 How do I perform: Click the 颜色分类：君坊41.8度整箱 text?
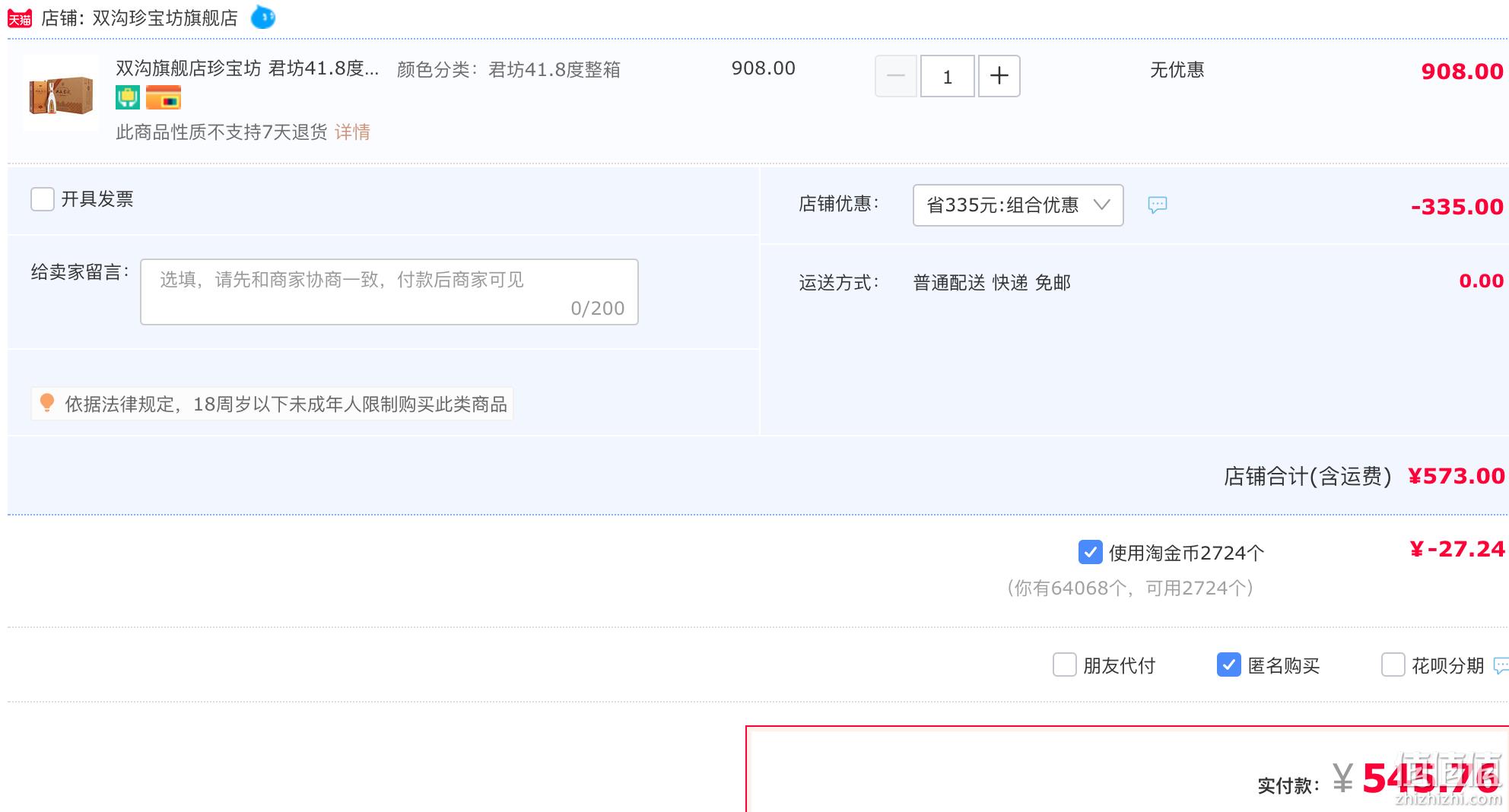coord(509,70)
